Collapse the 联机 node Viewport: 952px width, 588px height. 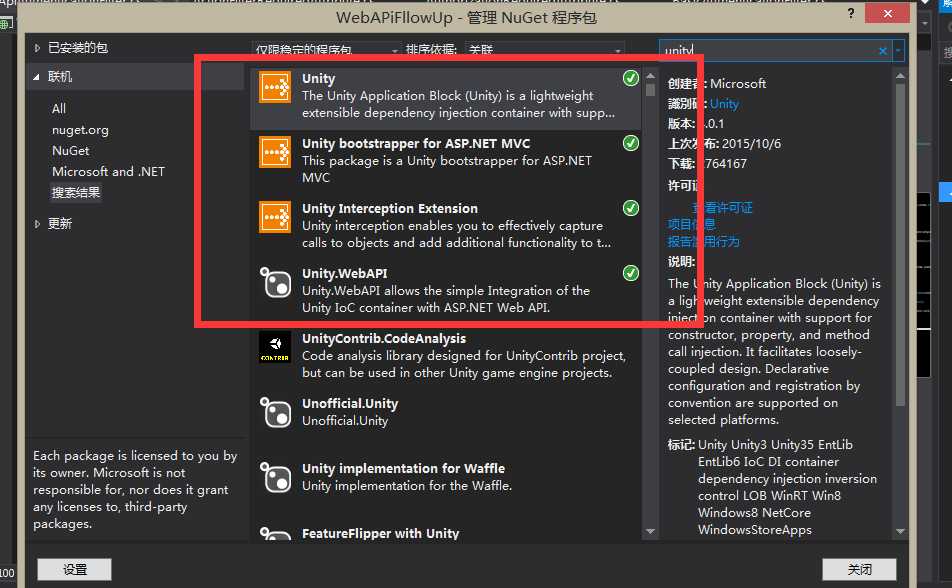point(36,77)
